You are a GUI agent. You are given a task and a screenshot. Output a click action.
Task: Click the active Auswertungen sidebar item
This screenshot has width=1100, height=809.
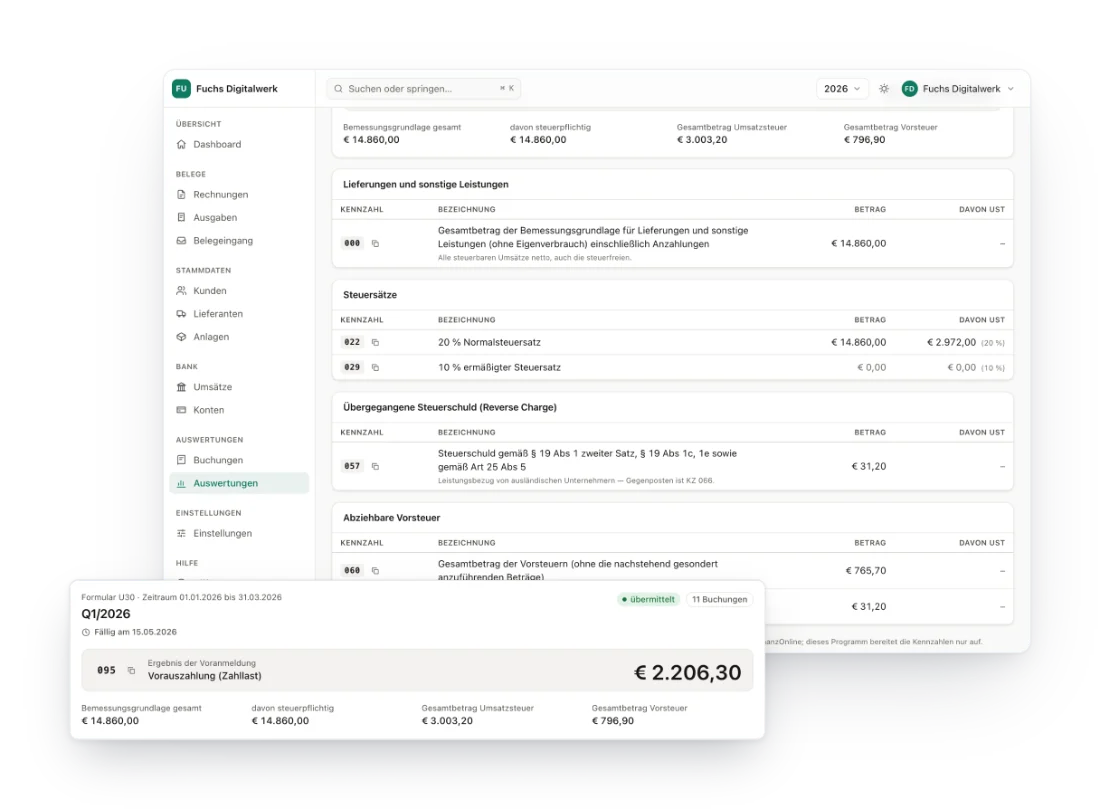239,483
